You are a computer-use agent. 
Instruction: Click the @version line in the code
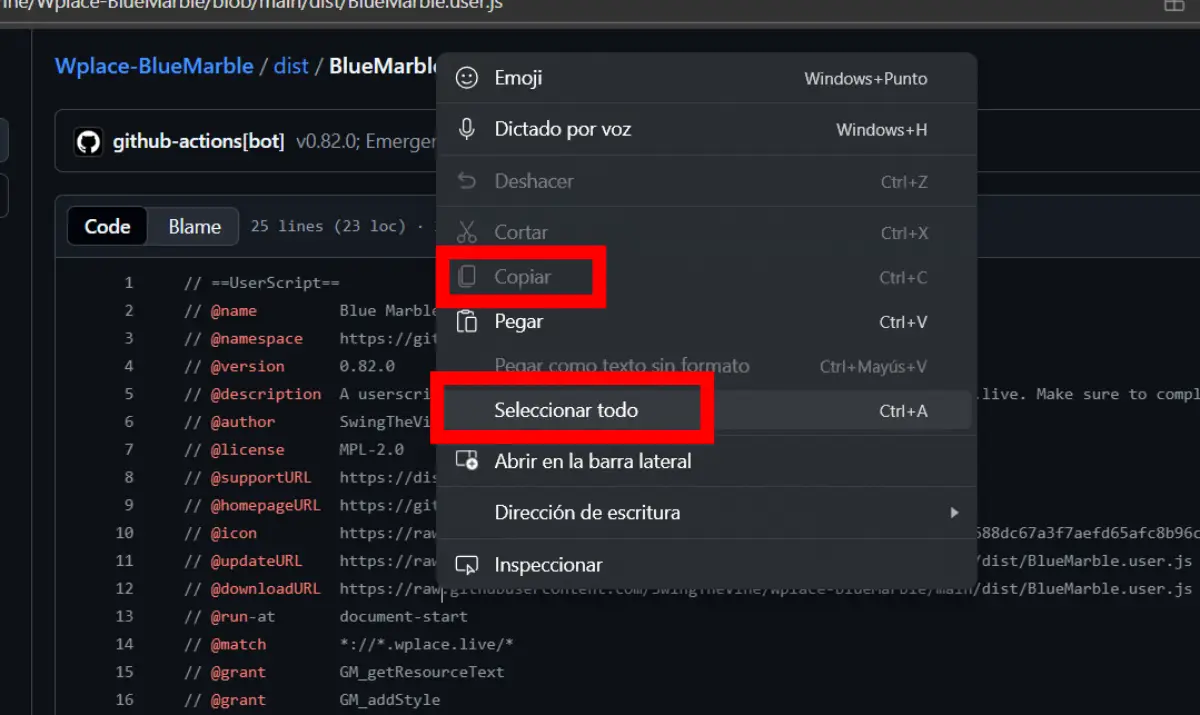(248, 366)
